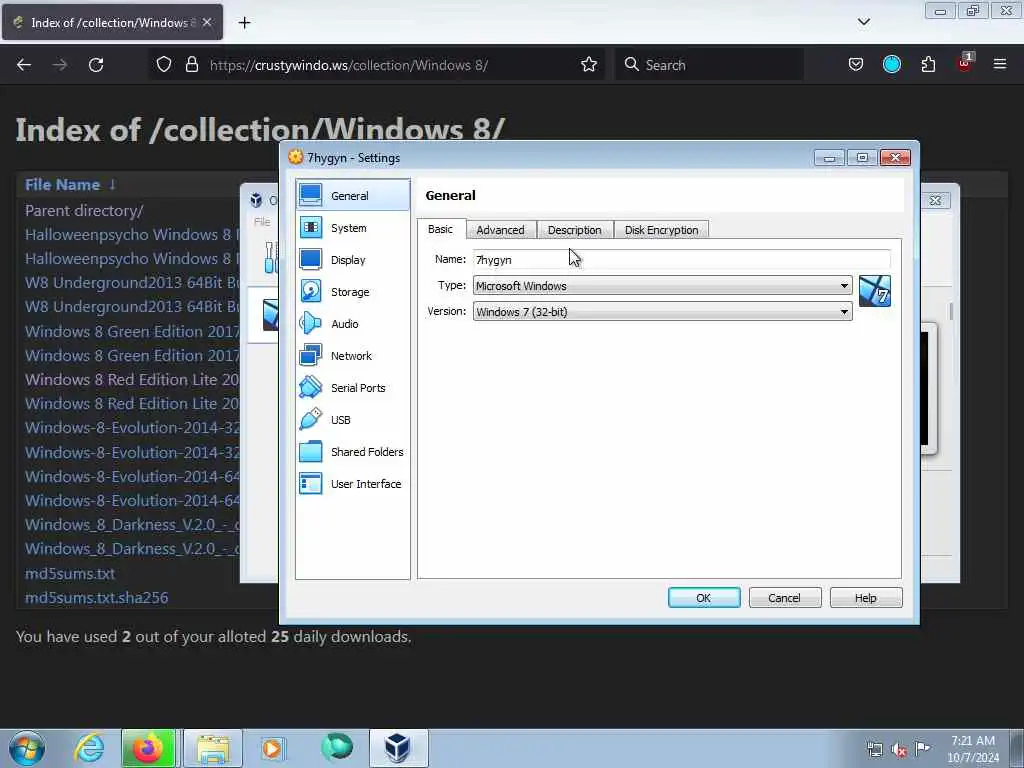1024x768 pixels.
Task: Open the Serial Ports settings category
Action: click(x=353, y=388)
